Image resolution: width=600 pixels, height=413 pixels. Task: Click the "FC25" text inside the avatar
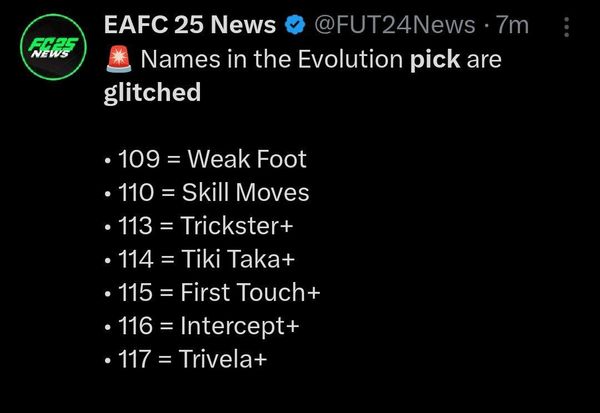click(54, 43)
